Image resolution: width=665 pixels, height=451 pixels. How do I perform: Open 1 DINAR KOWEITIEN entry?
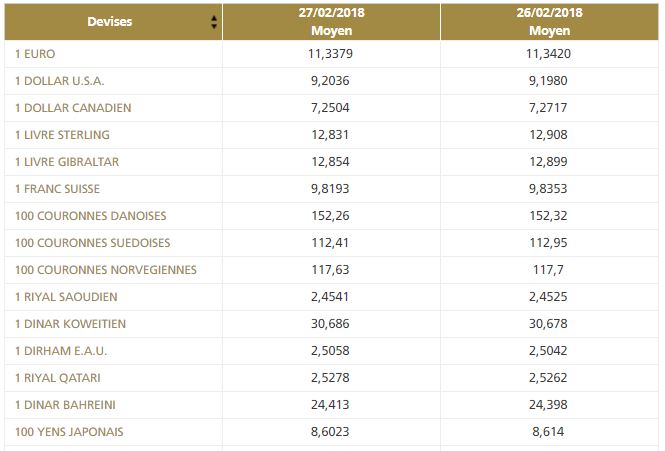[71, 324]
